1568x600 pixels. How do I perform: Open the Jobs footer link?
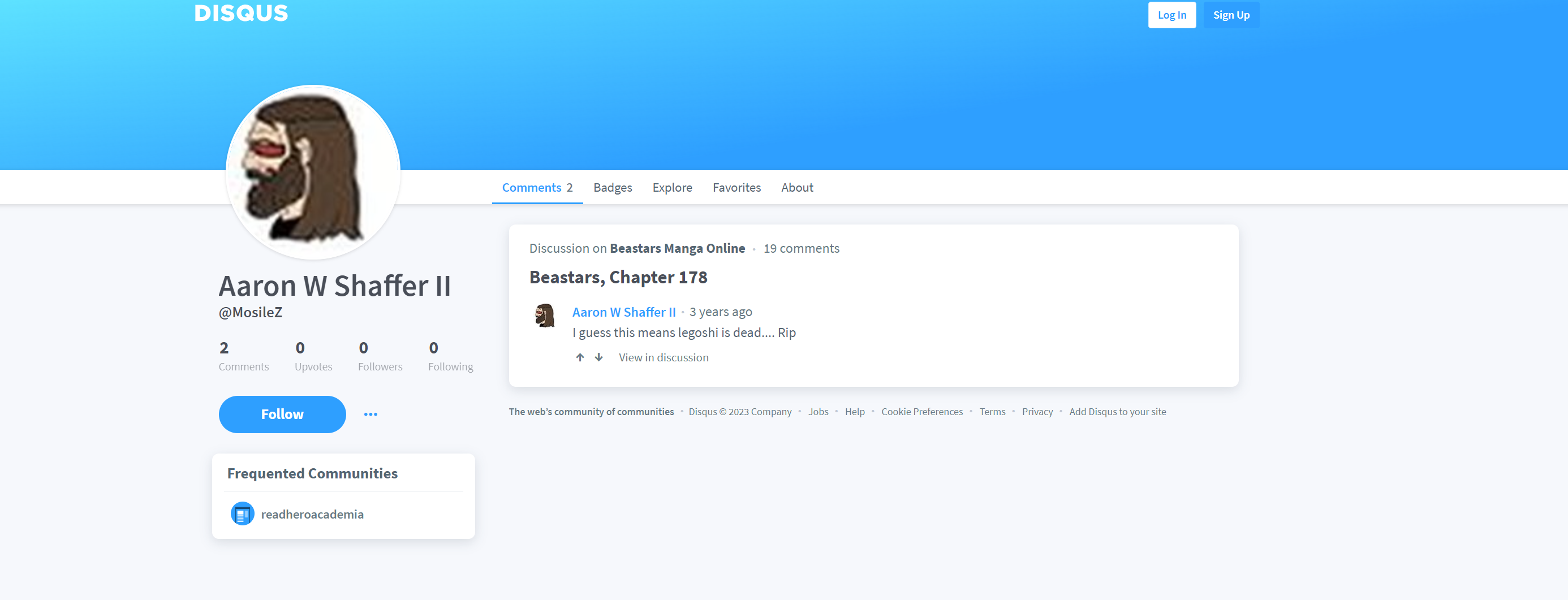tap(818, 412)
